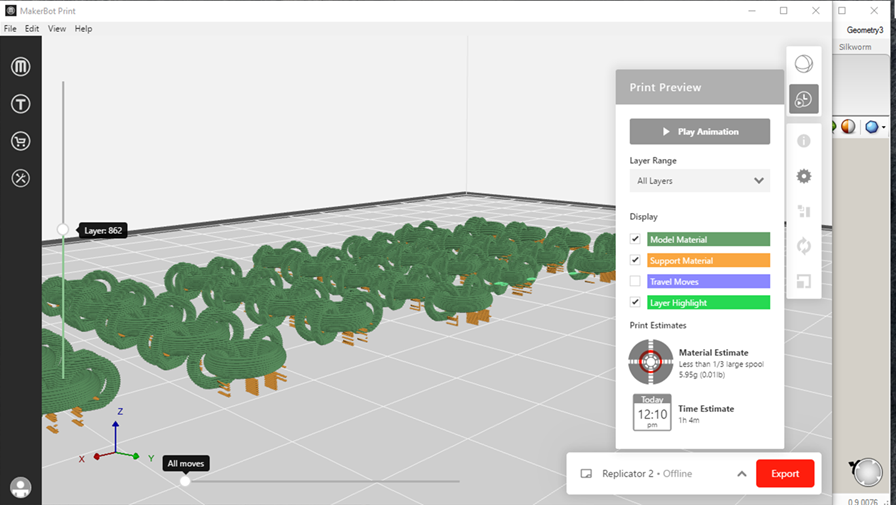Click the Layer 862 slider handle

point(63,230)
